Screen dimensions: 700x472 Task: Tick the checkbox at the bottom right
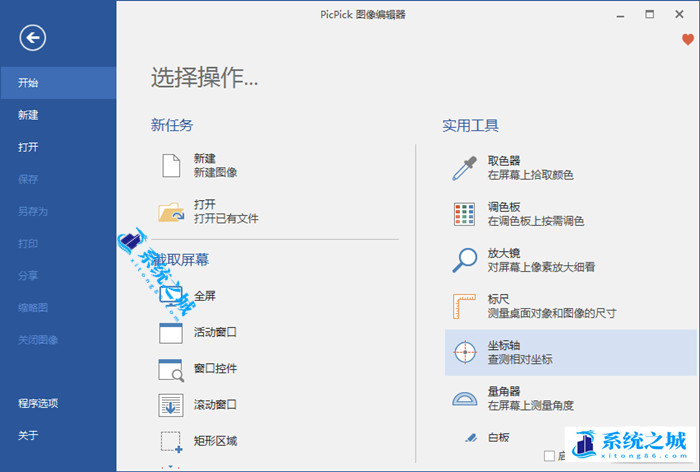point(550,456)
